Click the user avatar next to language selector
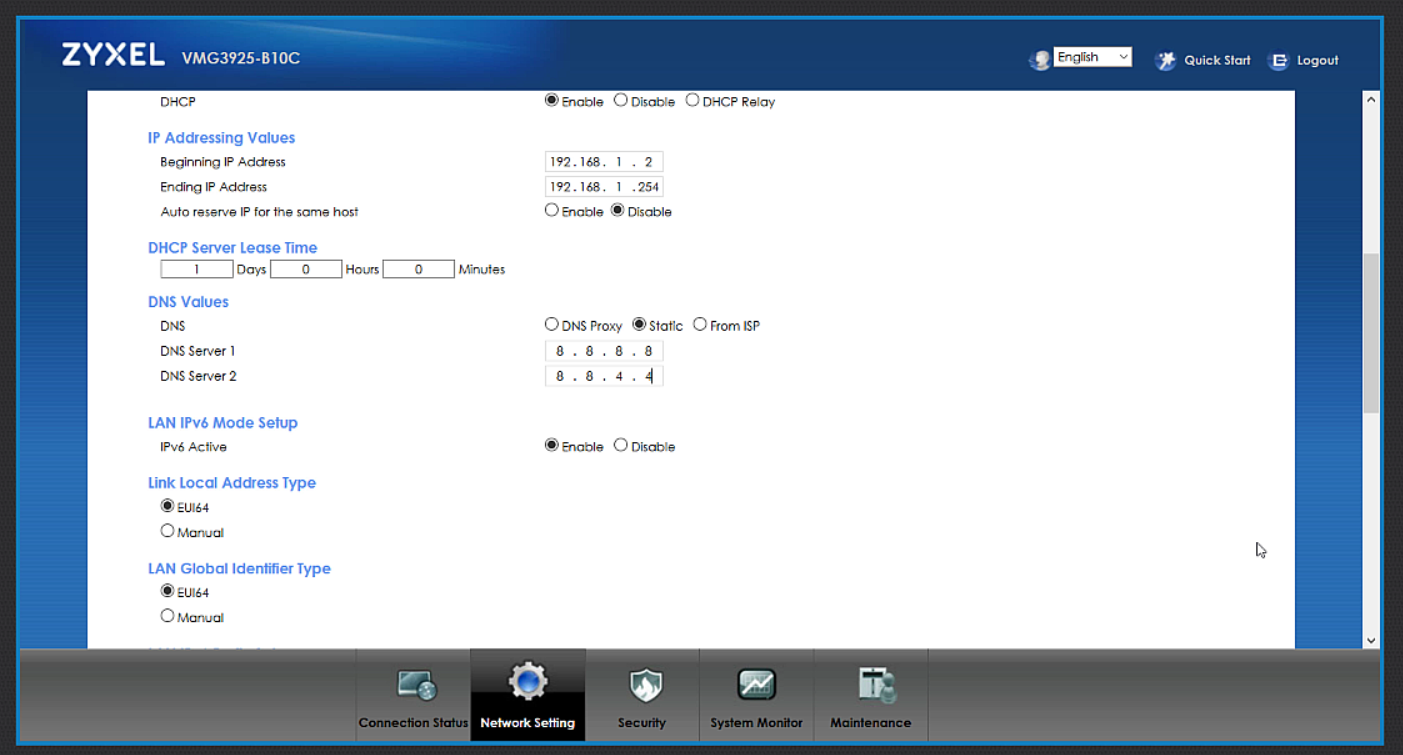Viewport: 1403px width, 755px height. pyautogui.click(x=1040, y=59)
